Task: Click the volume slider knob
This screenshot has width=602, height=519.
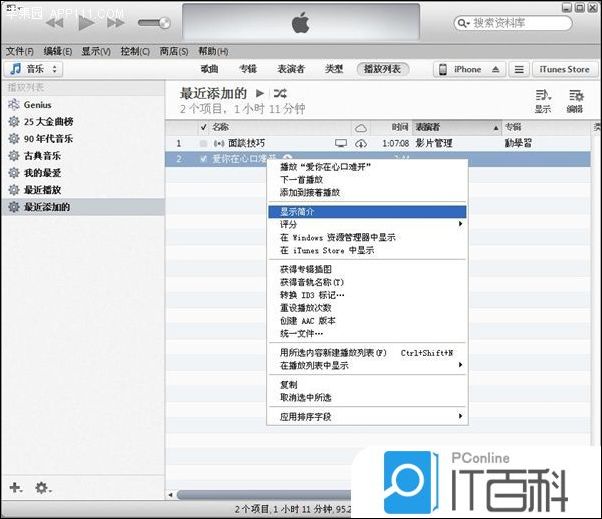Action: click(x=165, y=23)
